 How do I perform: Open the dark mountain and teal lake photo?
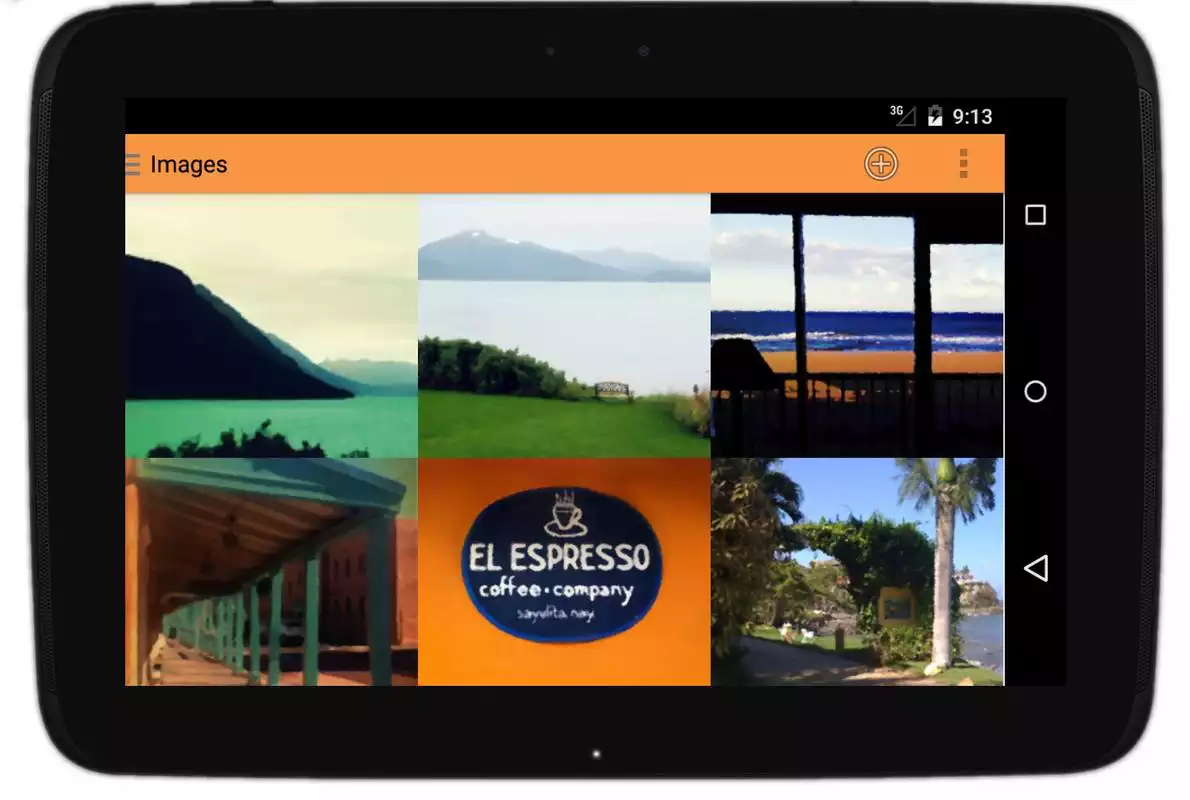pyautogui.click(x=272, y=326)
